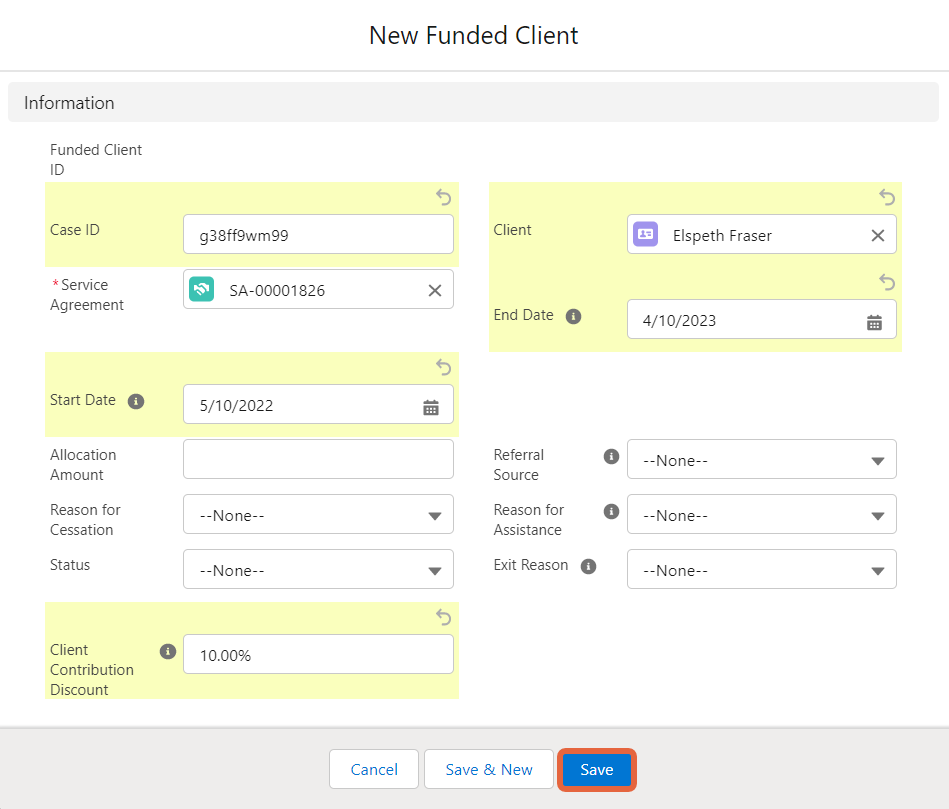Show Exit Reason help info
This screenshot has width=949, height=809.
pos(588,566)
